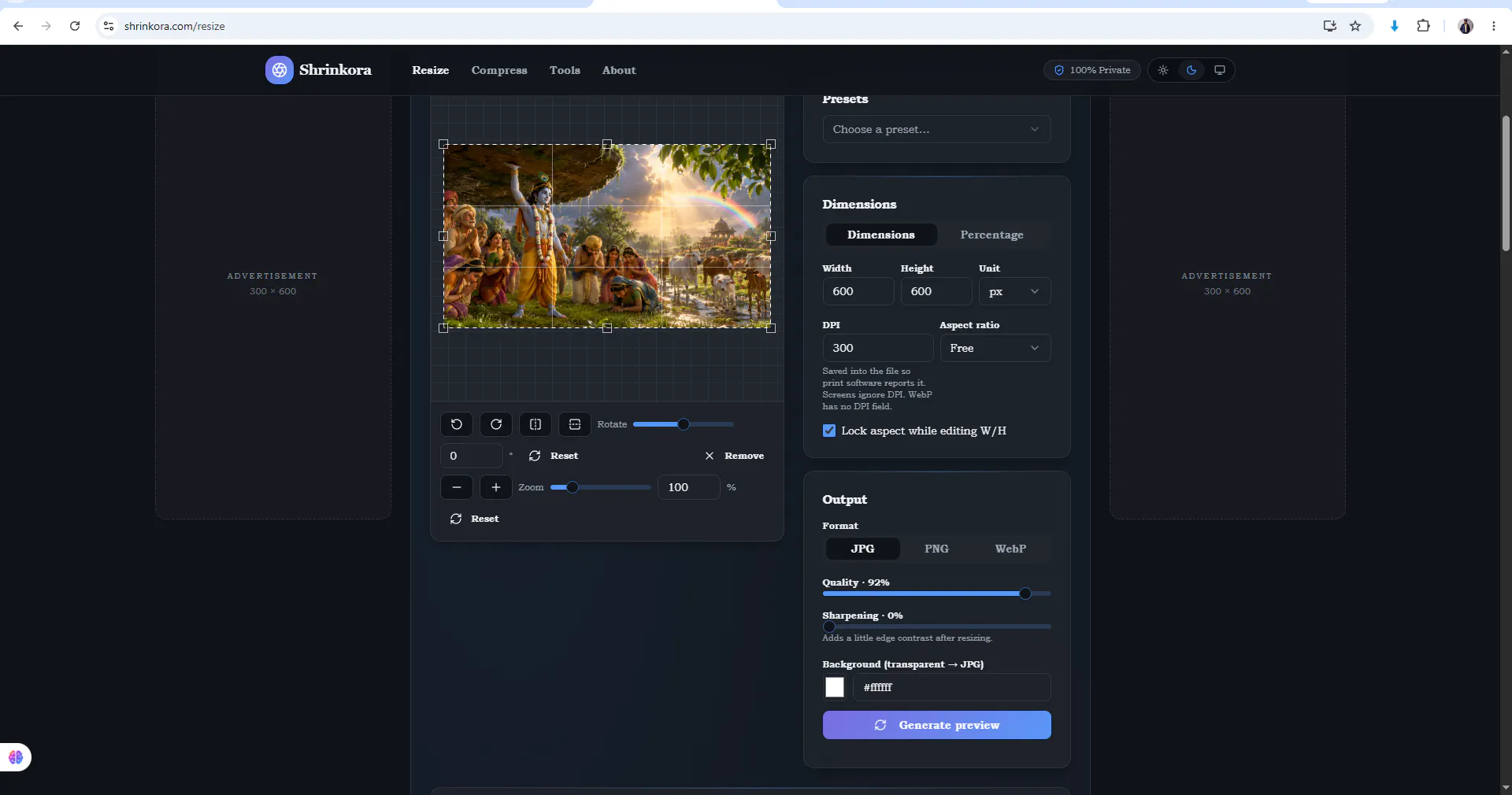Click the zoom percent input field

689,487
